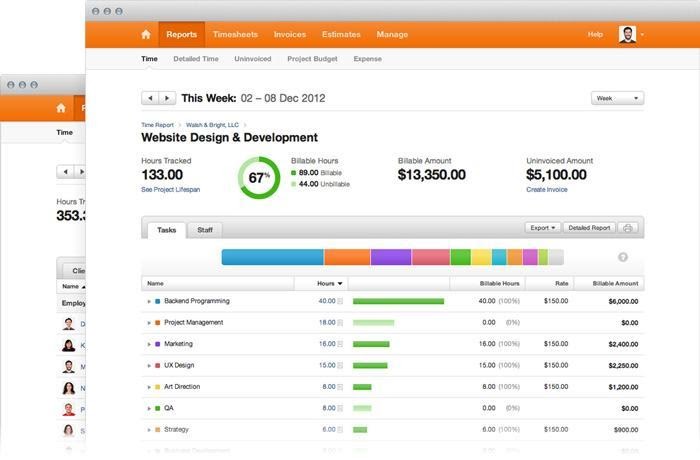Click the note icon next to Strategy hours

[x=340, y=430]
